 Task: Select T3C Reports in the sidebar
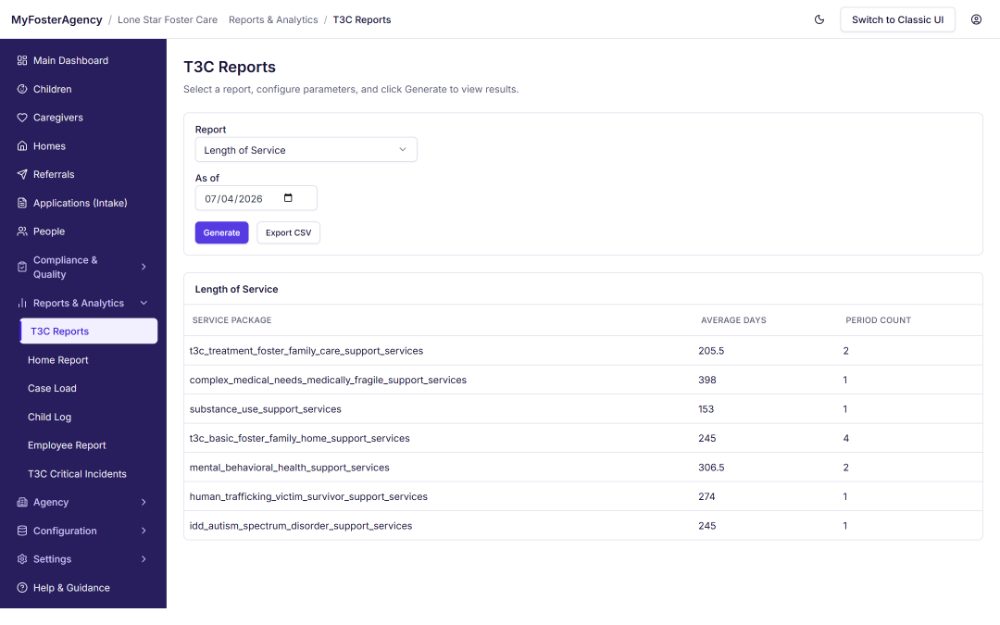[89, 331]
